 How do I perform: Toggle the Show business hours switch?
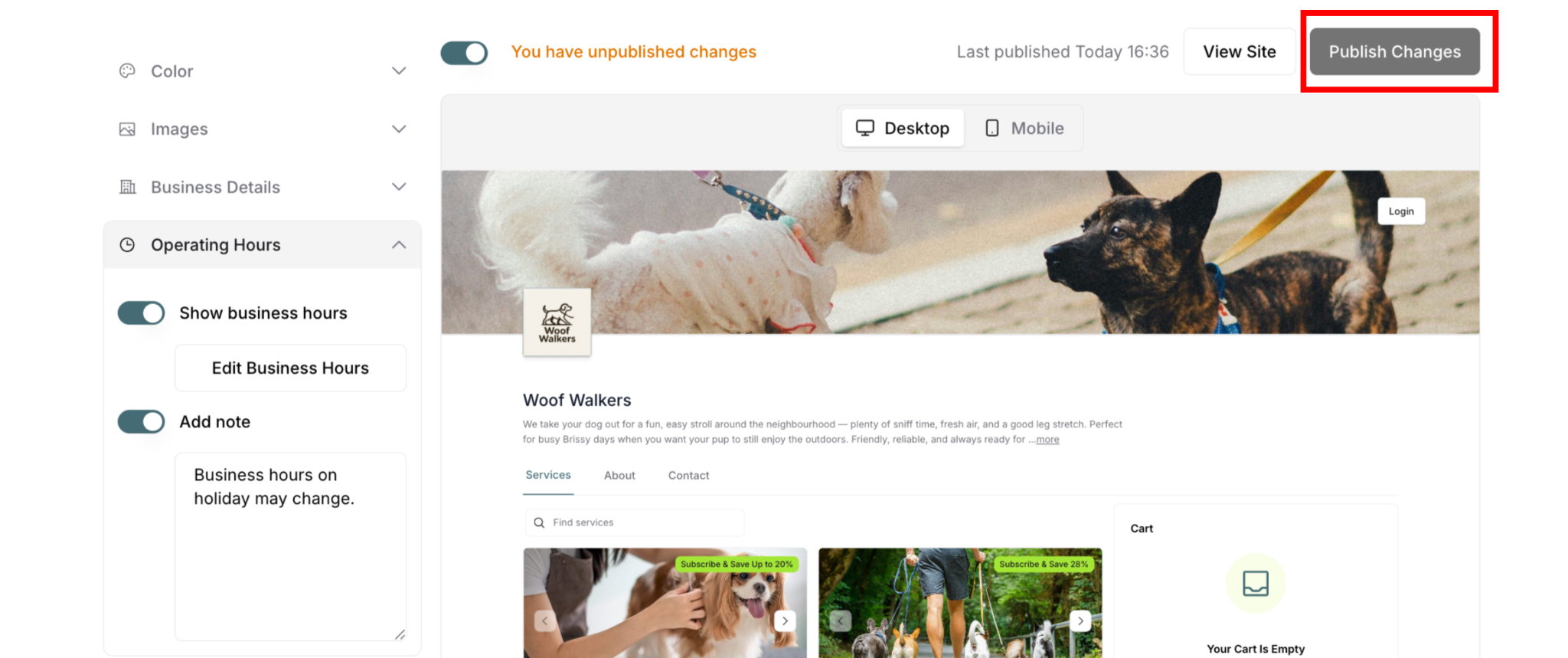pos(141,313)
